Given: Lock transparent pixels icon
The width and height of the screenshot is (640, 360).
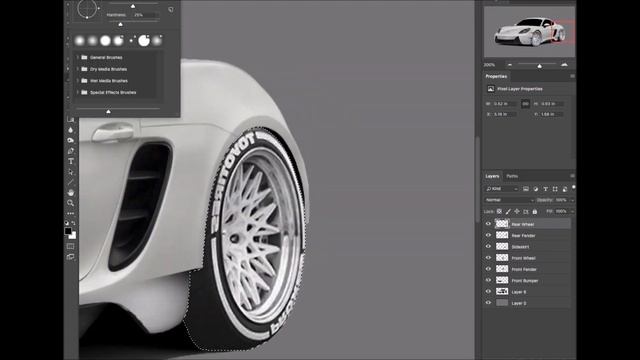Looking at the screenshot, I should click(x=499, y=211).
